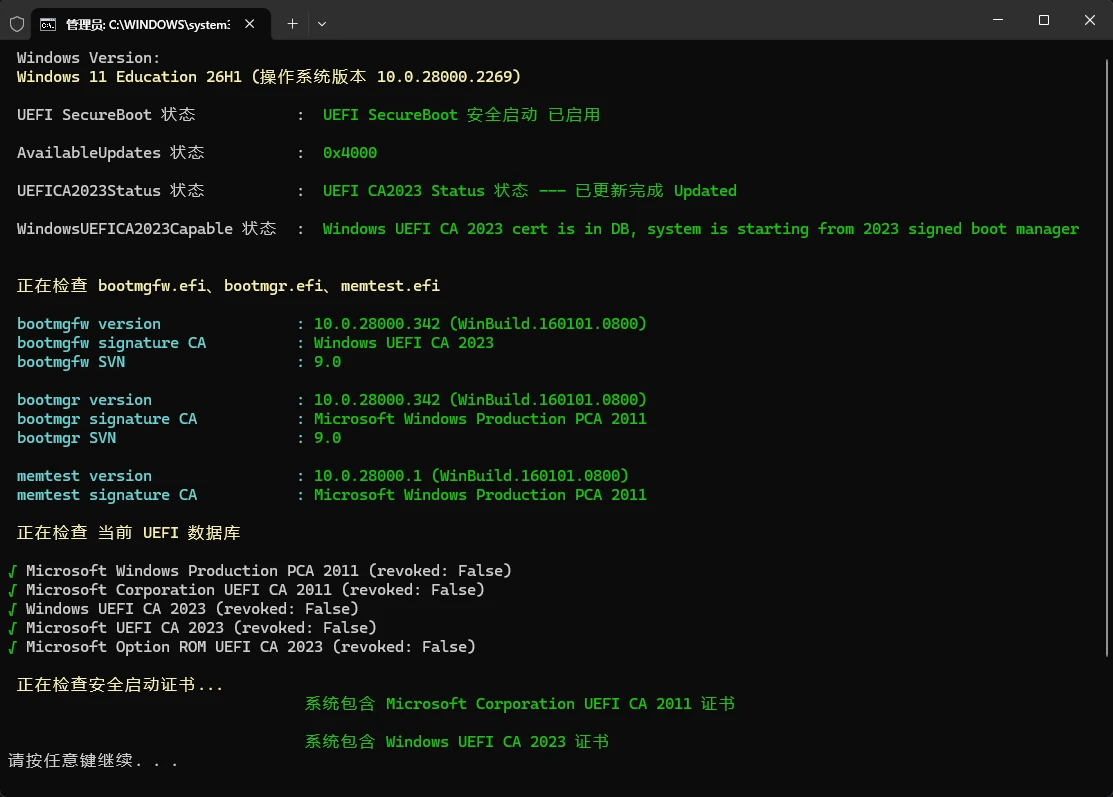Click the cmd icon on the tab
This screenshot has width=1113, height=797.
pos(48,24)
